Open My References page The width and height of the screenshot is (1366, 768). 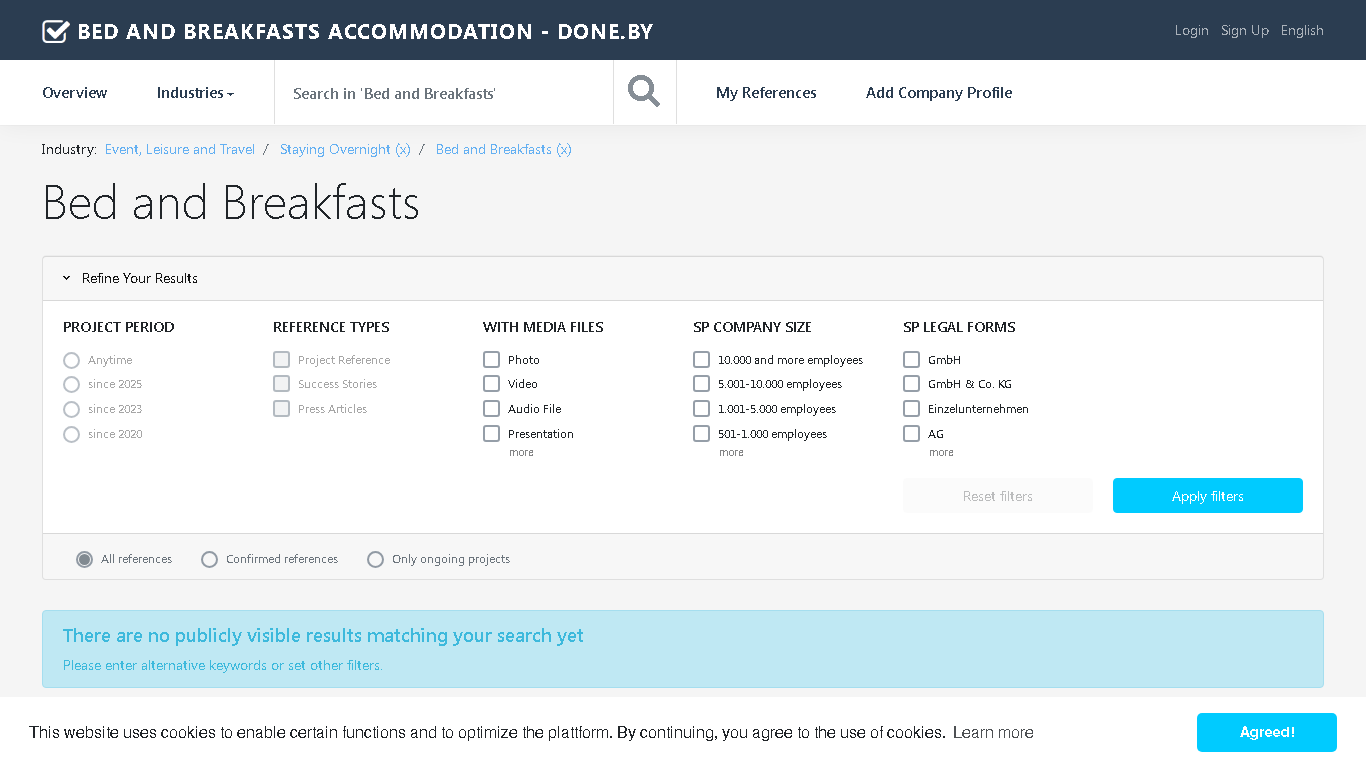point(766,93)
